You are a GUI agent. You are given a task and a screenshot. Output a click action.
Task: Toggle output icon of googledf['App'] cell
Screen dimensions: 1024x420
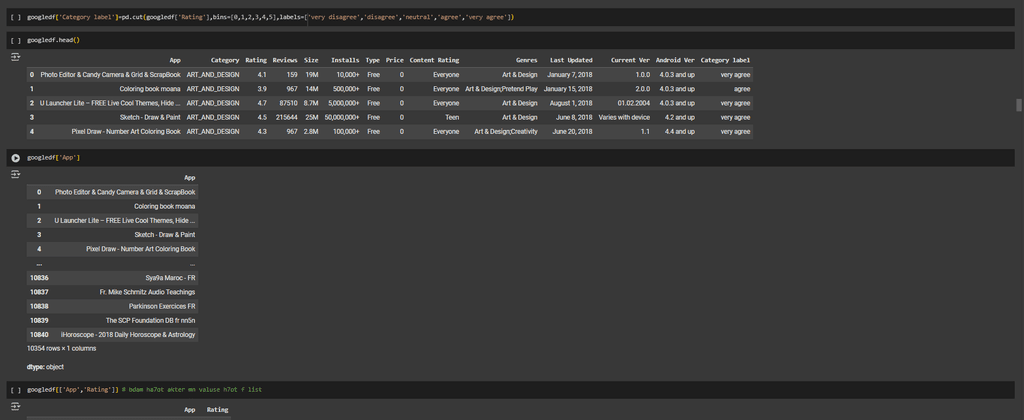tap(16, 174)
